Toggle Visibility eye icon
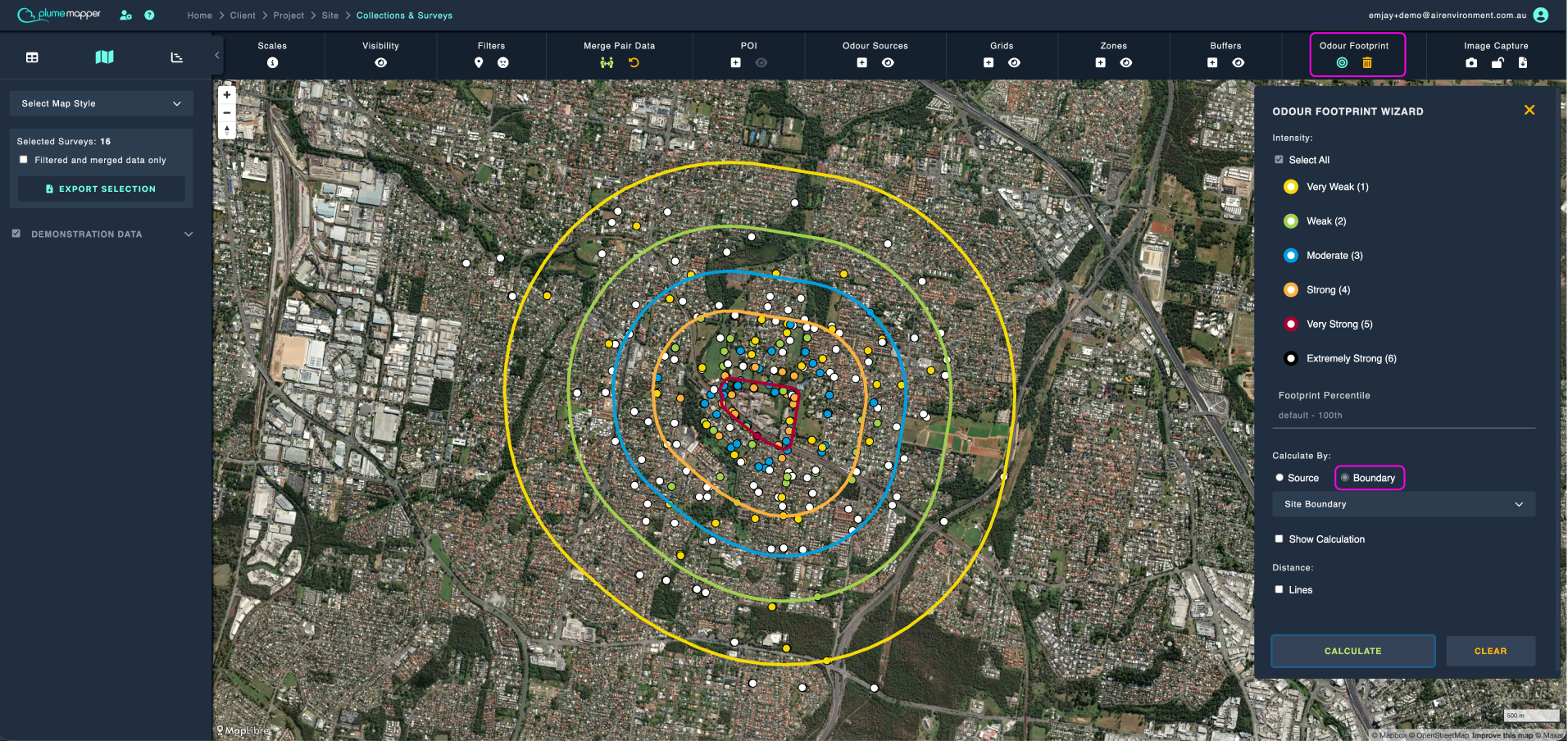Viewport: 1568px width, 741px height. [381, 63]
